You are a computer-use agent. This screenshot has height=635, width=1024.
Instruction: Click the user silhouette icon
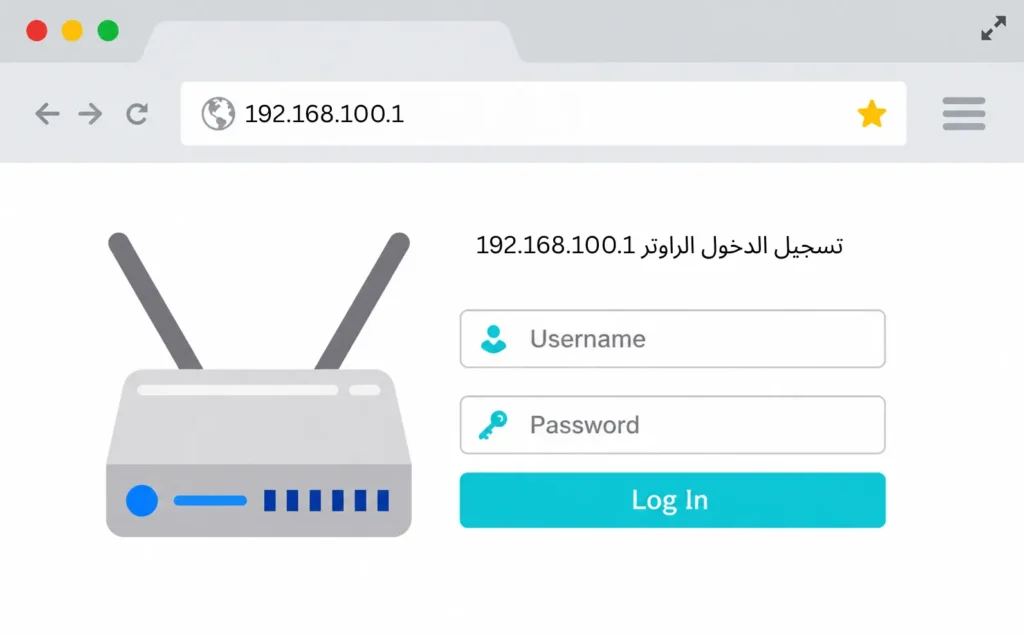pyautogui.click(x=494, y=339)
